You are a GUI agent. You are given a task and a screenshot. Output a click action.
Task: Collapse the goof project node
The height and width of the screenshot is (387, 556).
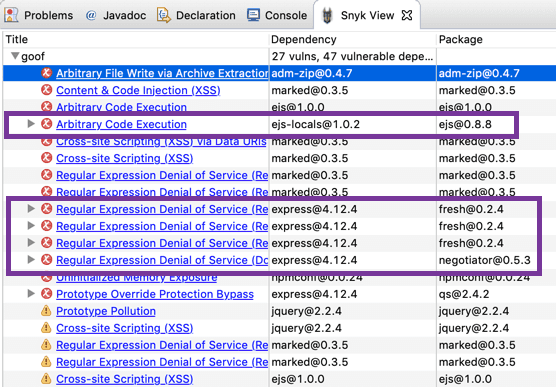click(x=15, y=56)
